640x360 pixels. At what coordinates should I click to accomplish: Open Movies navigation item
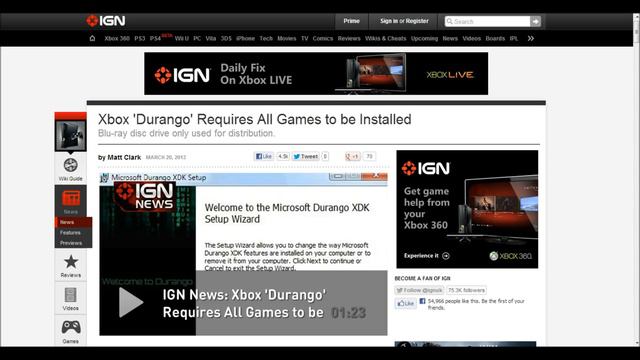pos(287,38)
